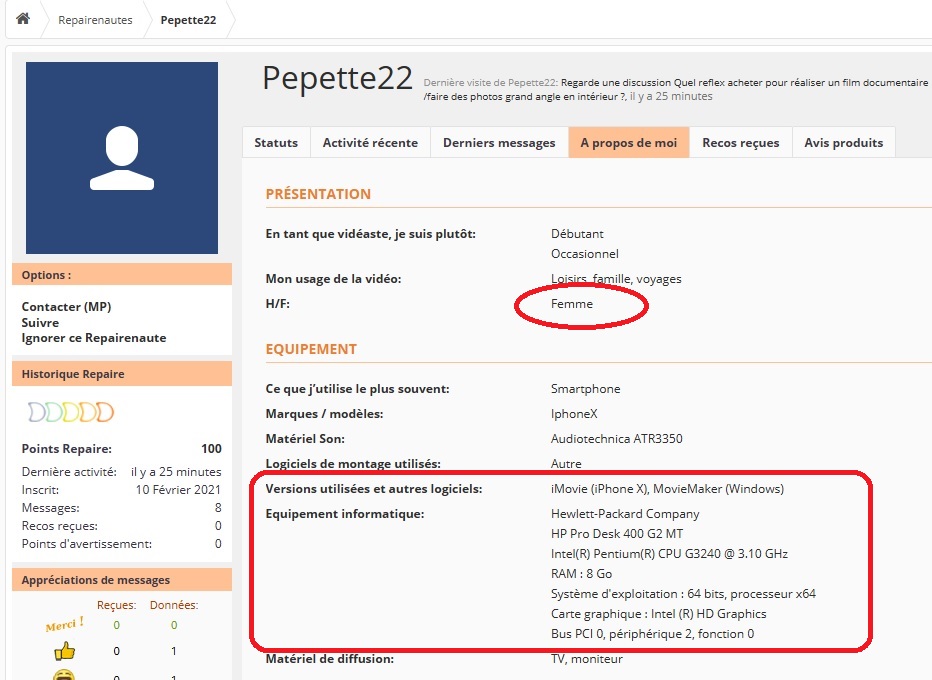Click the Inscrit date 10 Février 2021
This screenshot has height=680, width=932.
click(x=178, y=490)
